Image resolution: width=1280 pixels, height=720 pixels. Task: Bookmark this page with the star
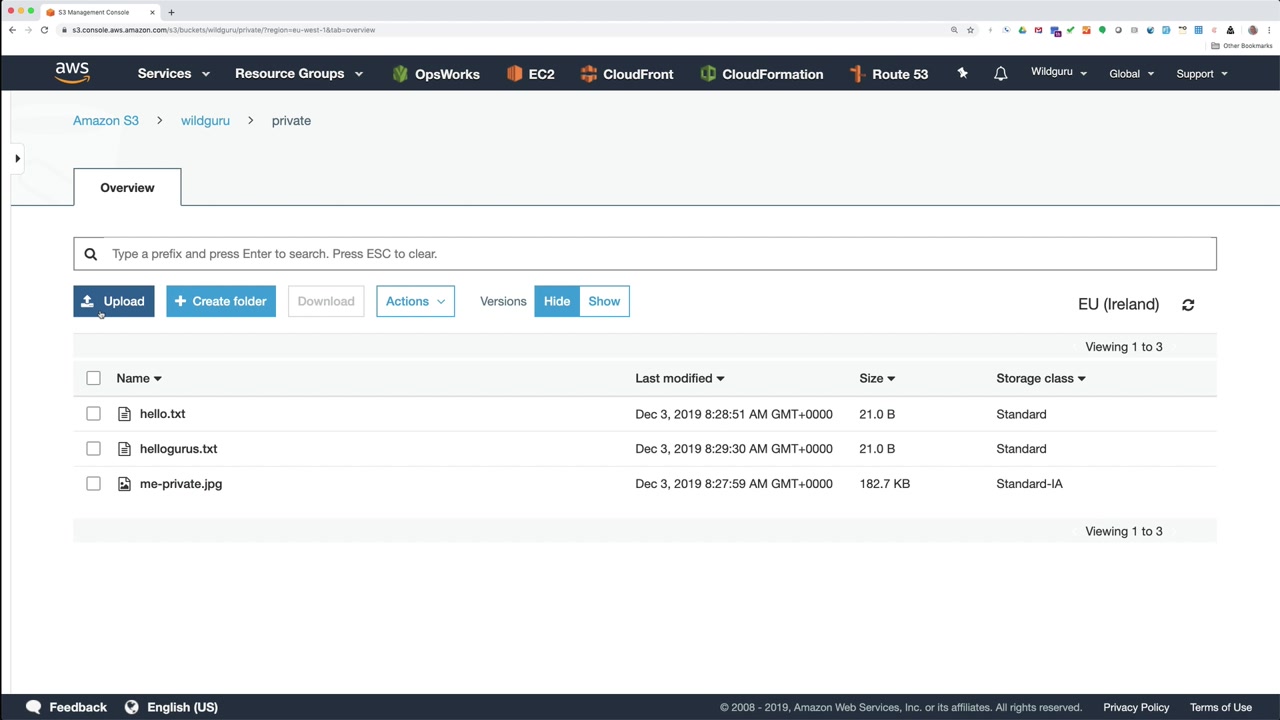click(x=970, y=30)
